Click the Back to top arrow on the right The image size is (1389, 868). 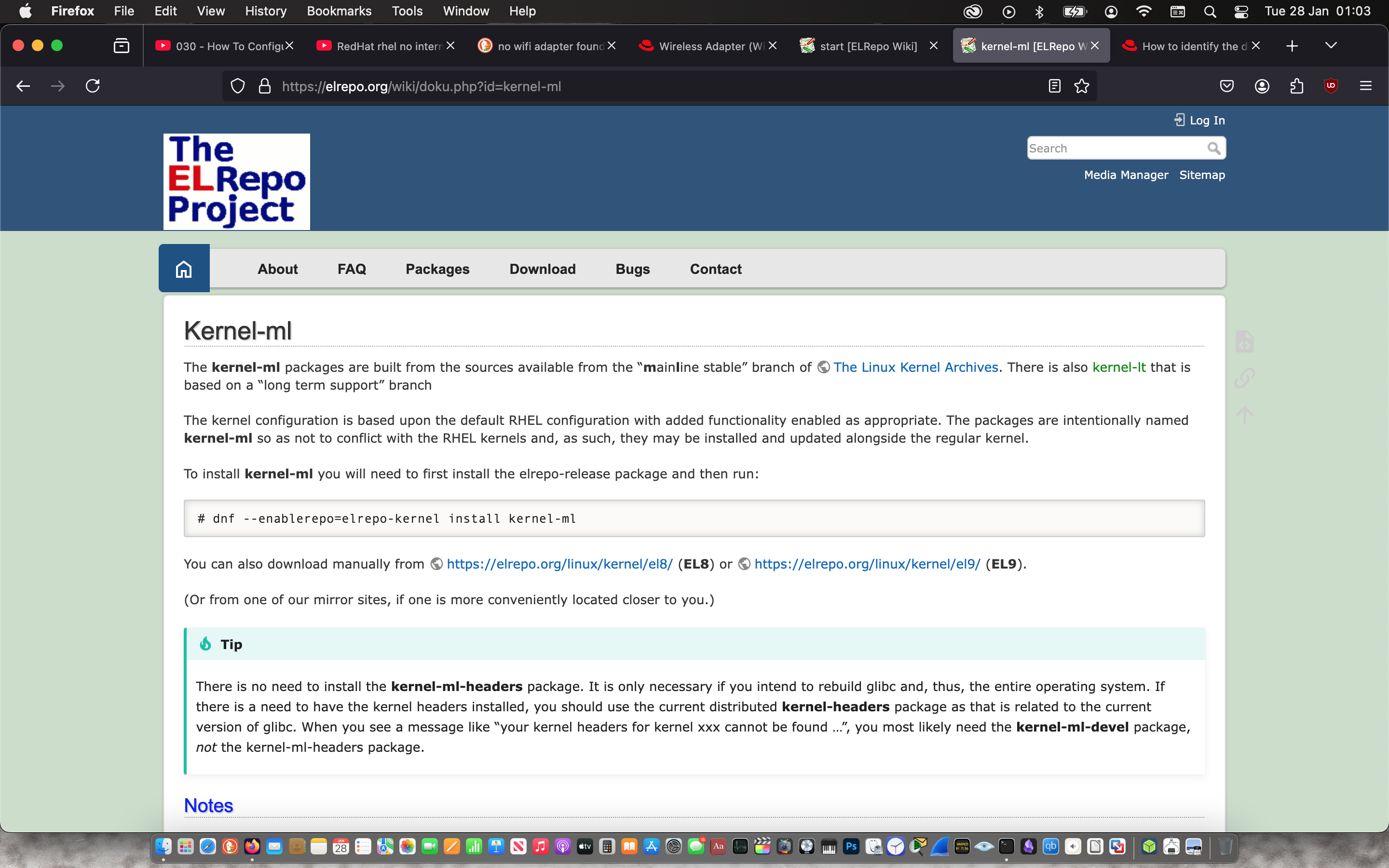pos(1244,415)
